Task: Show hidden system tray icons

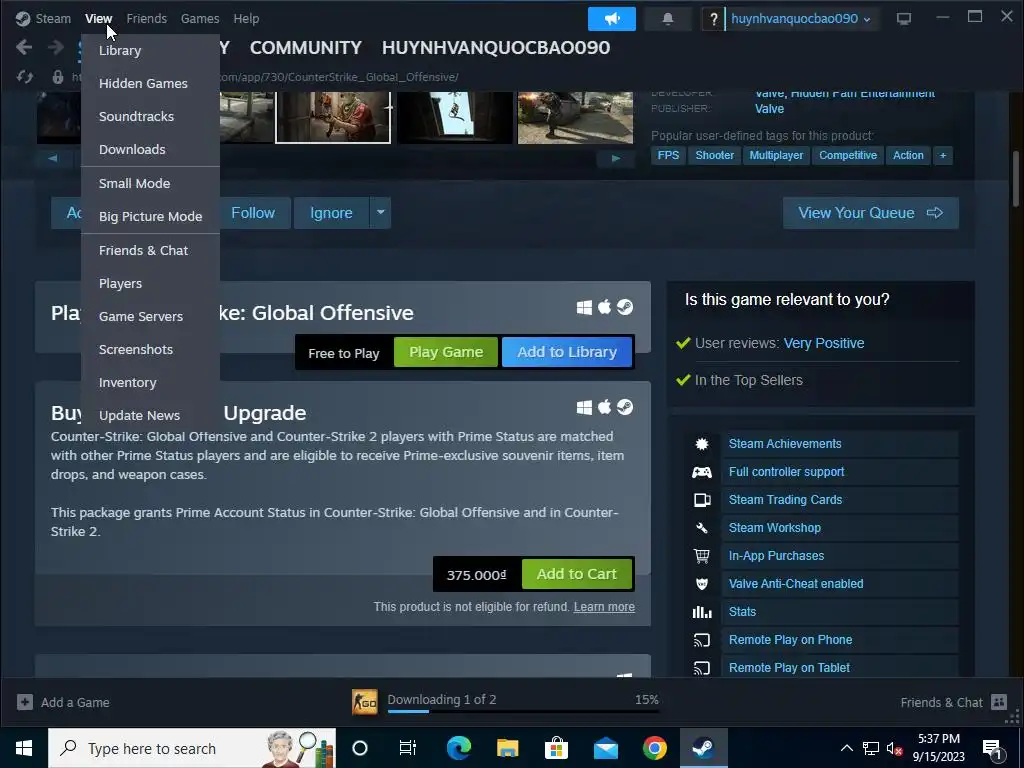Action: pos(846,748)
